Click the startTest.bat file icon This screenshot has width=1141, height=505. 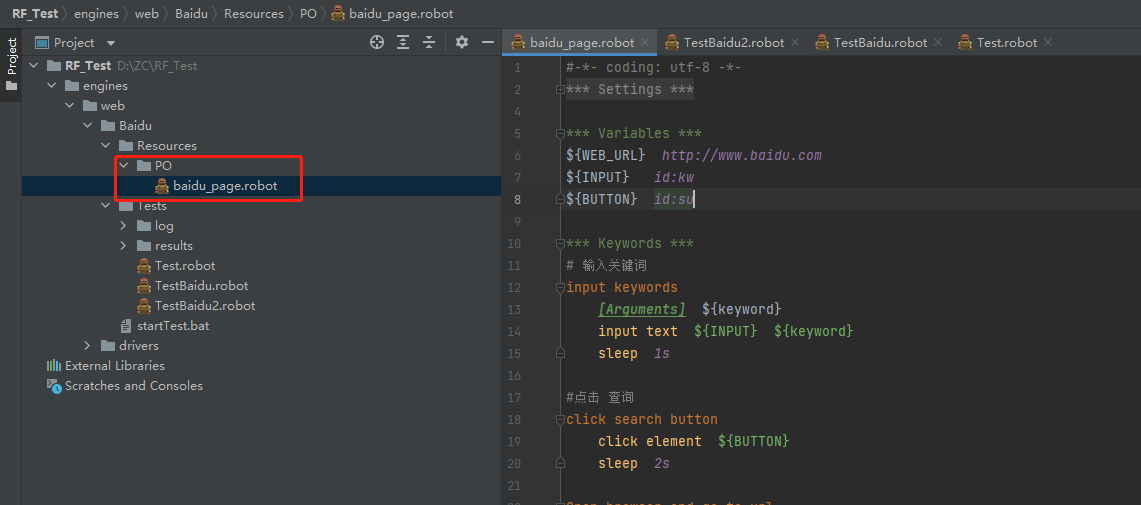[x=125, y=326]
